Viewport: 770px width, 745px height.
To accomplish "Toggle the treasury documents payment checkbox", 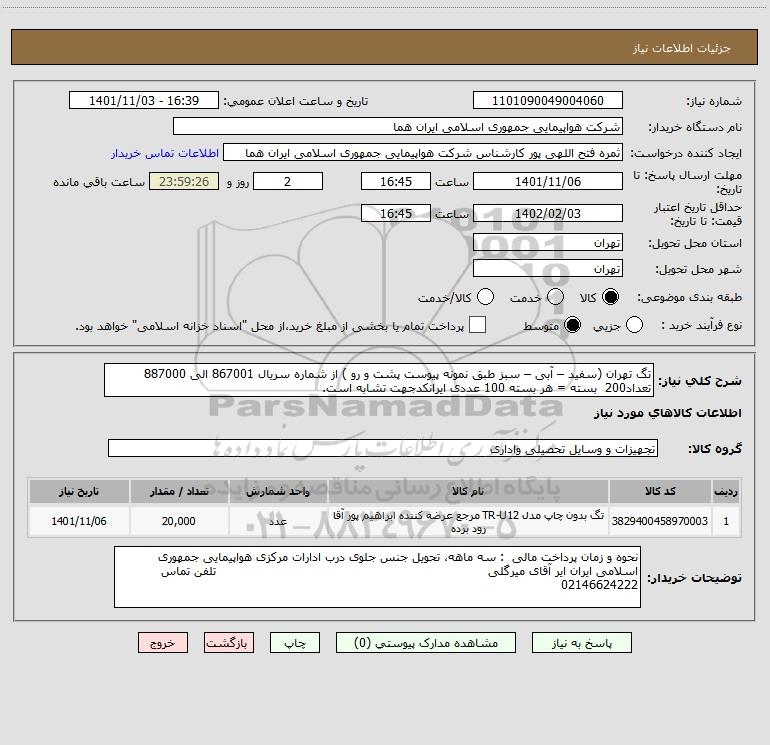I will click(478, 326).
